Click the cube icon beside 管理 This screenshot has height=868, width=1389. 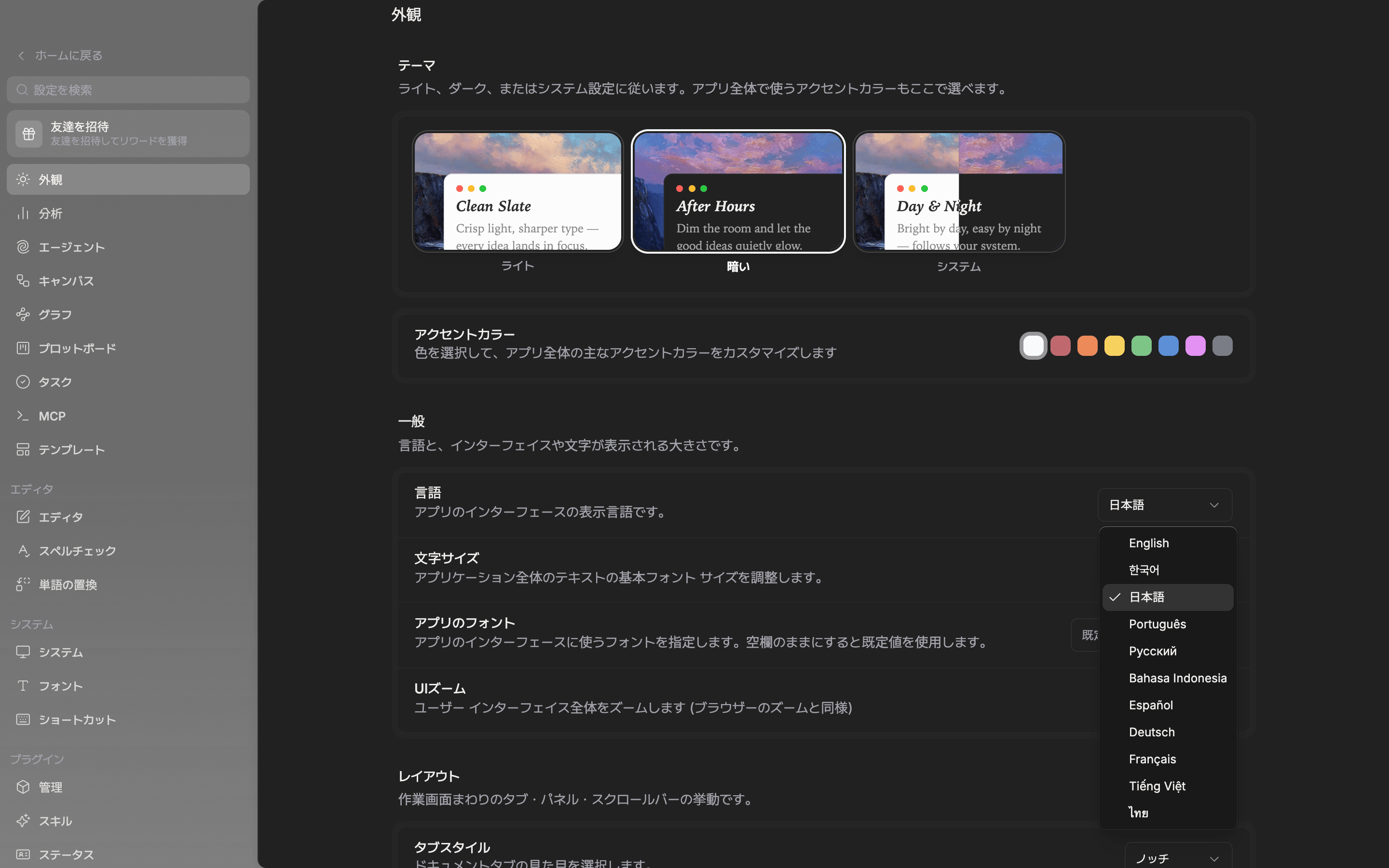23,787
